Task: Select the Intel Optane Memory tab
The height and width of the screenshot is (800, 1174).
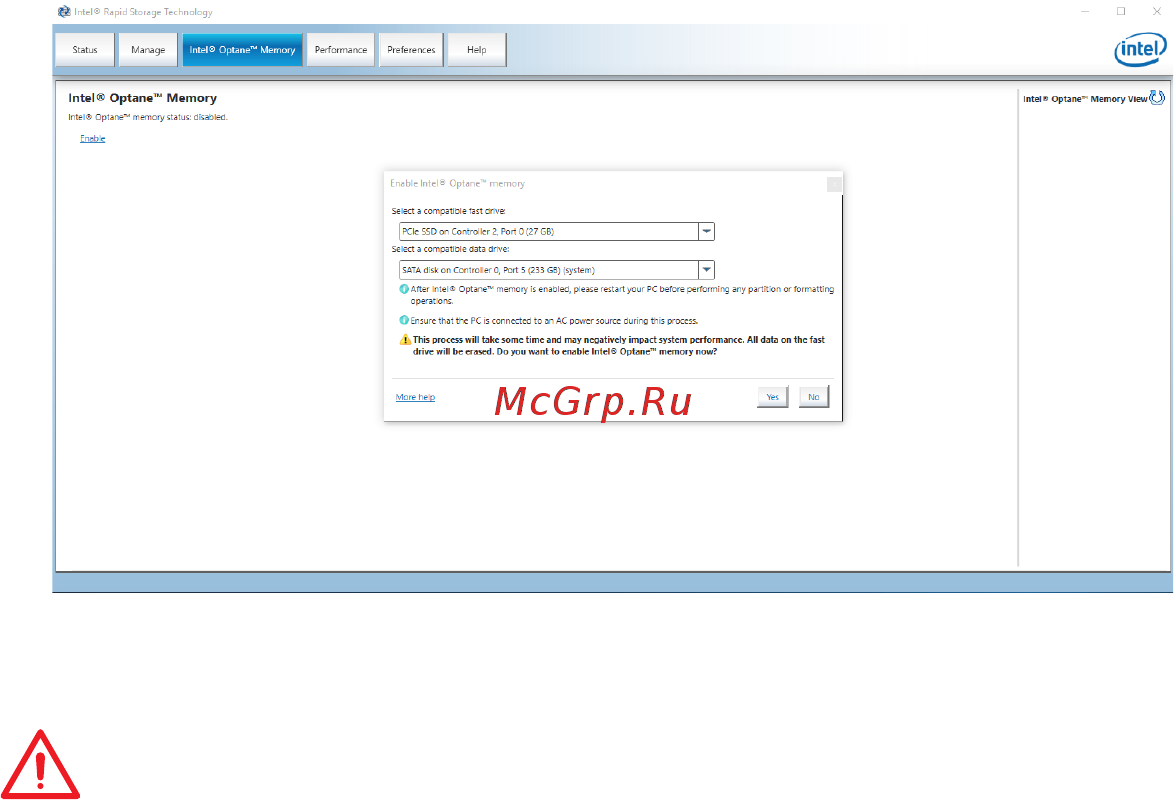Action: (242, 49)
